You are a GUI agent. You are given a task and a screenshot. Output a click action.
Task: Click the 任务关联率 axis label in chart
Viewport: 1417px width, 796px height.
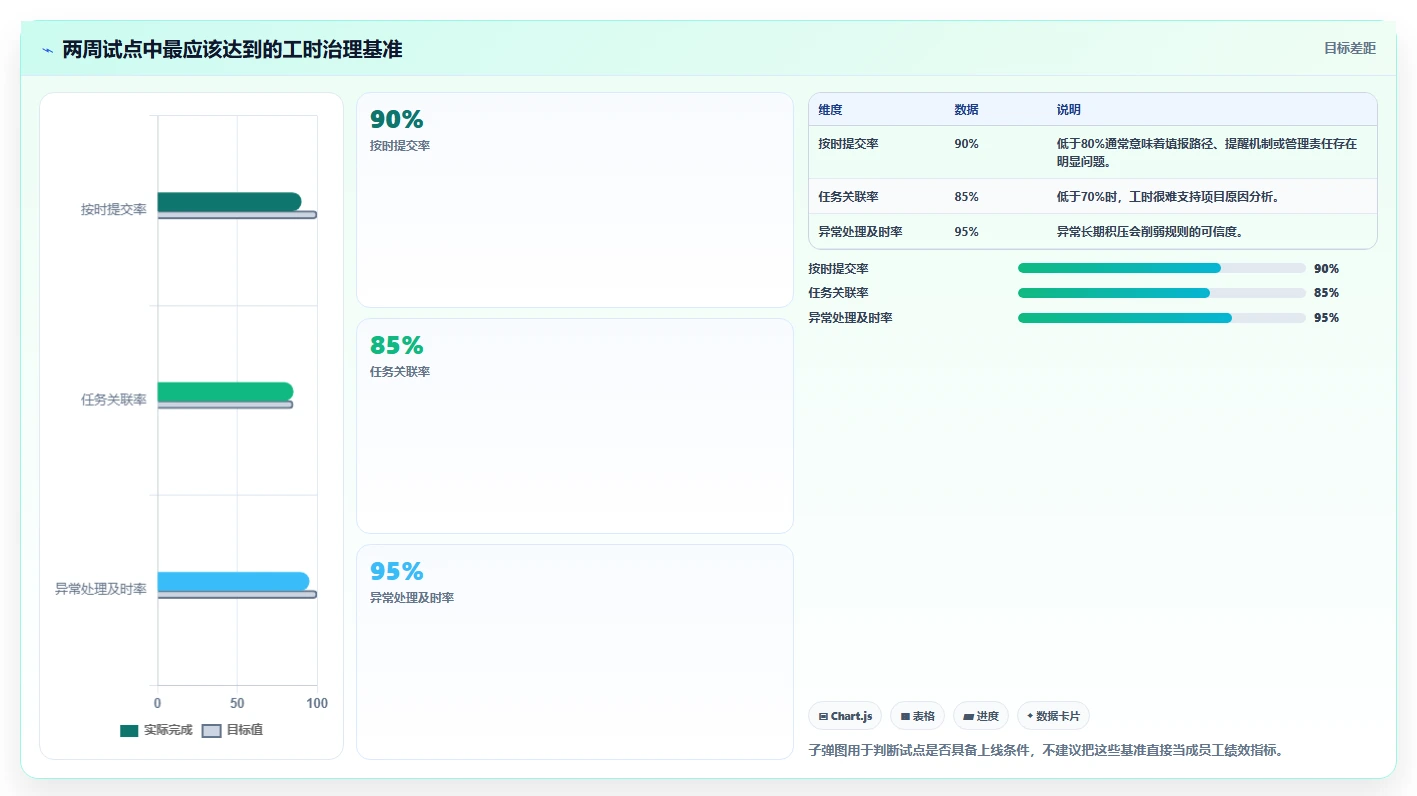click(114, 400)
